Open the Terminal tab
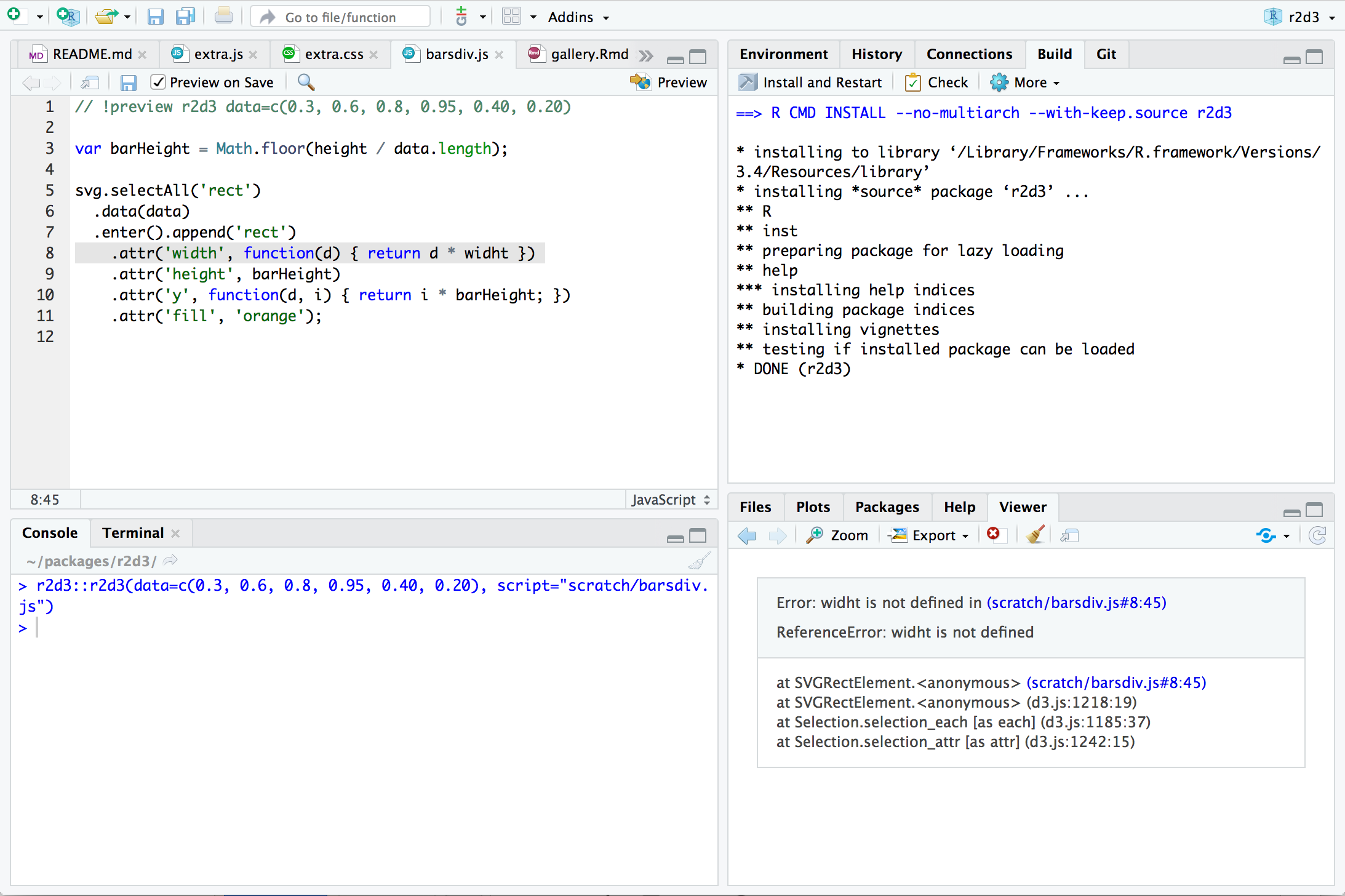This screenshot has width=1345, height=896. 133,533
